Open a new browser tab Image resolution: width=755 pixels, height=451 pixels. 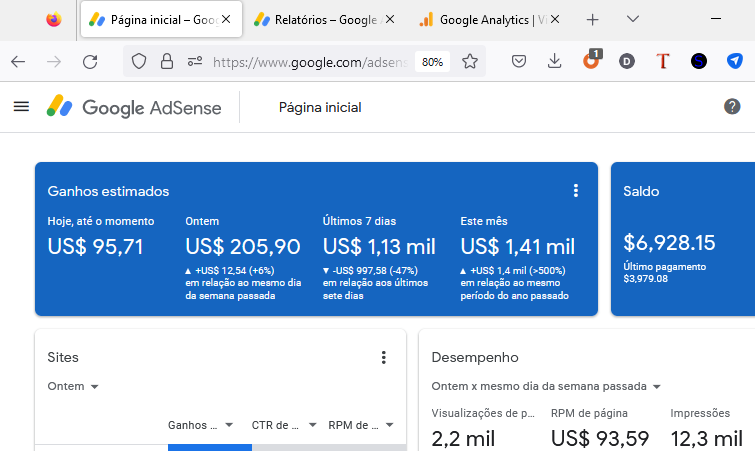(592, 20)
